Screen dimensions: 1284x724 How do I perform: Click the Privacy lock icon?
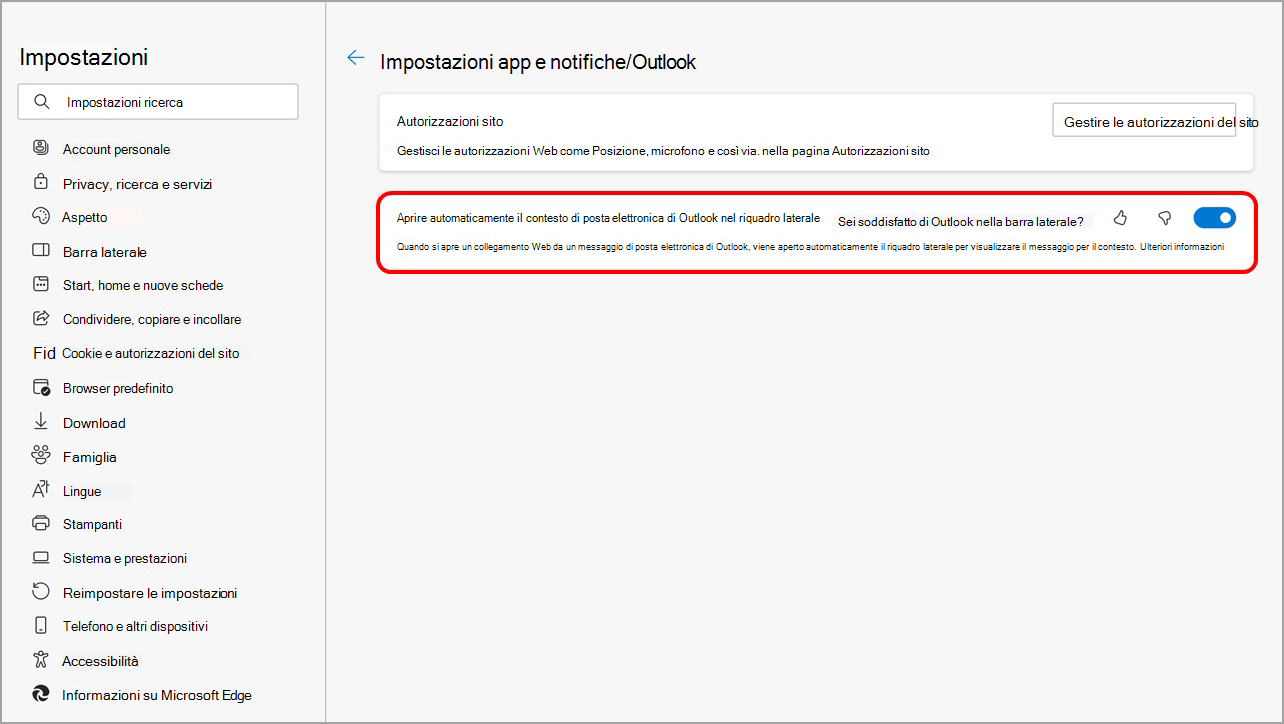click(41, 182)
